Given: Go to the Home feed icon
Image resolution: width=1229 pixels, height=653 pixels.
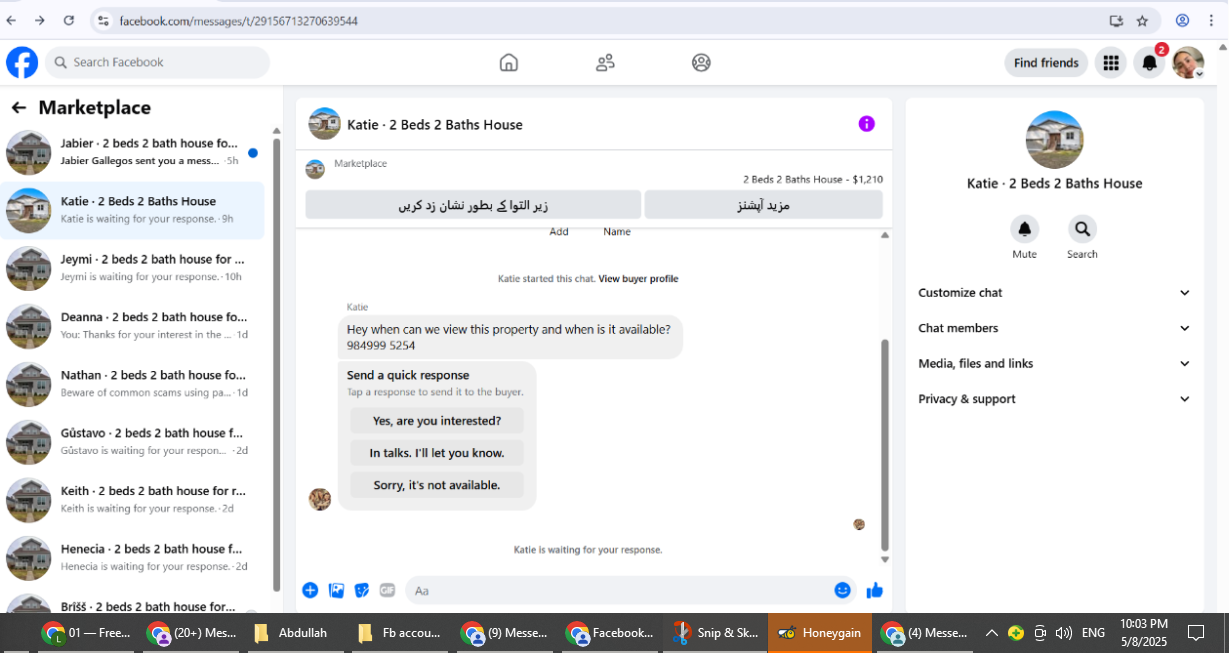Looking at the screenshot, I should tap(509, 62).
